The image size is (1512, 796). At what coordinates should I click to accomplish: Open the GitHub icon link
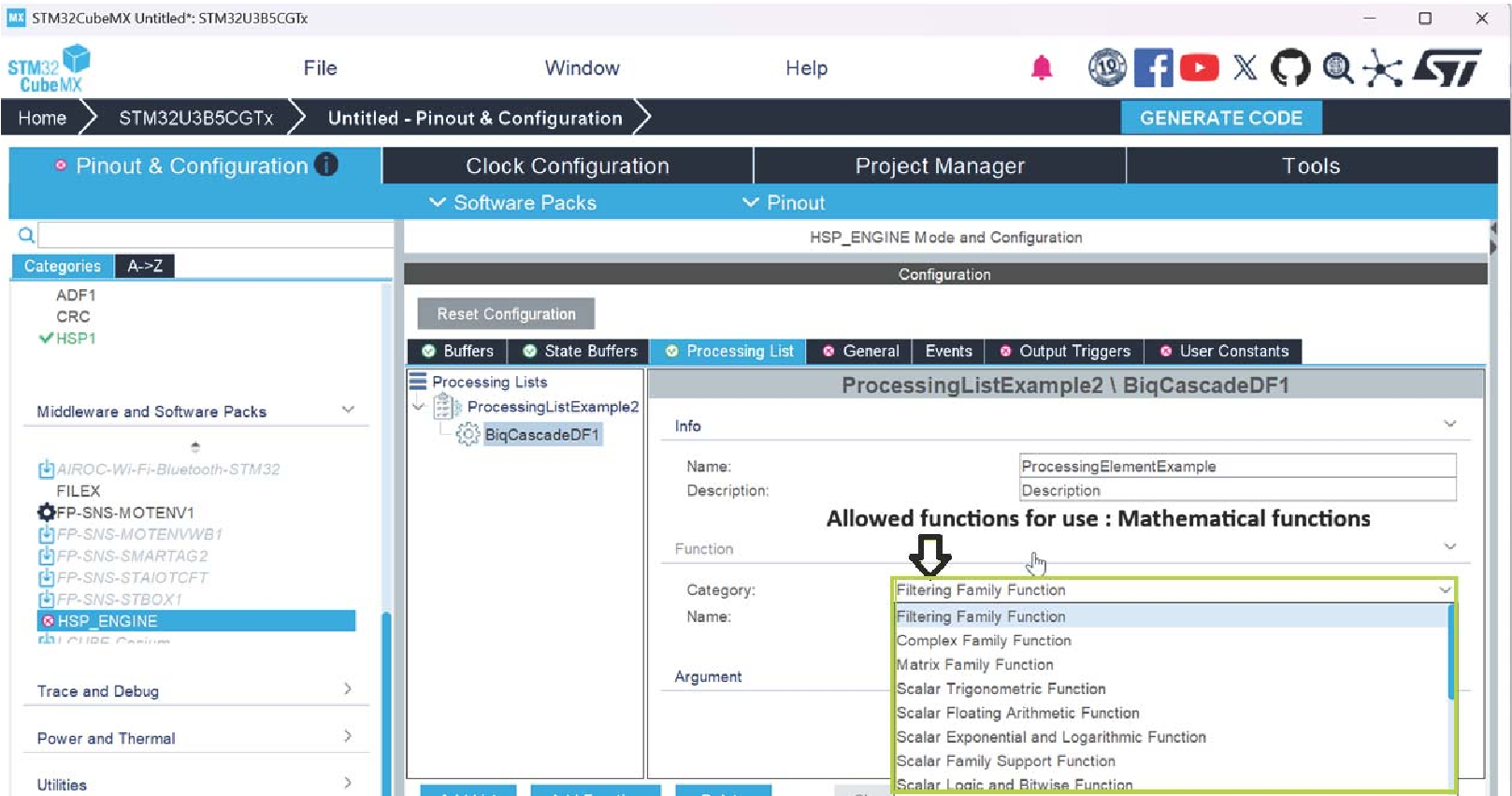(x=1290, y=67)
